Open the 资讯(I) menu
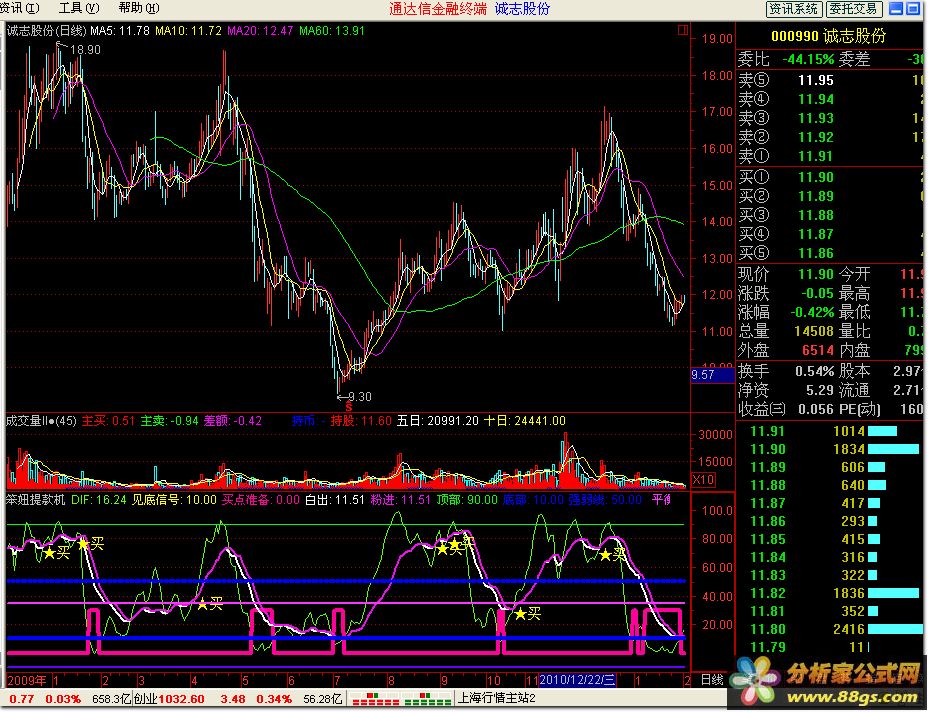Screen dimensions: 929x712 [20, 8]
